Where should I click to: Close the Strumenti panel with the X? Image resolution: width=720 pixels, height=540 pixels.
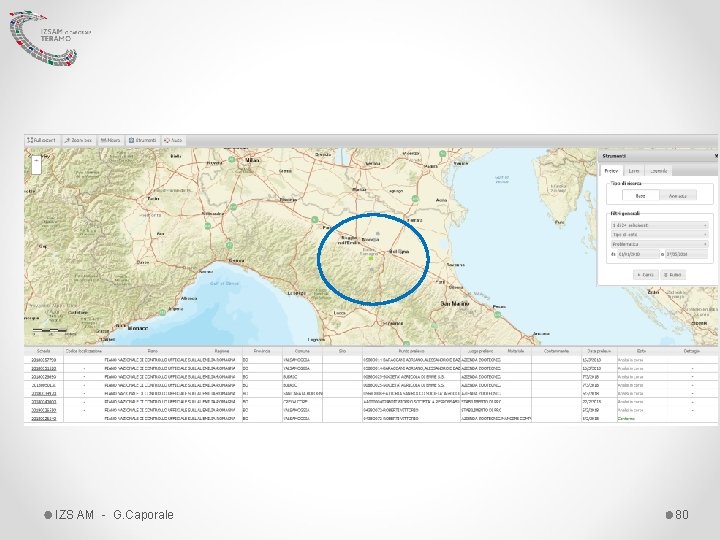(716, 156)
